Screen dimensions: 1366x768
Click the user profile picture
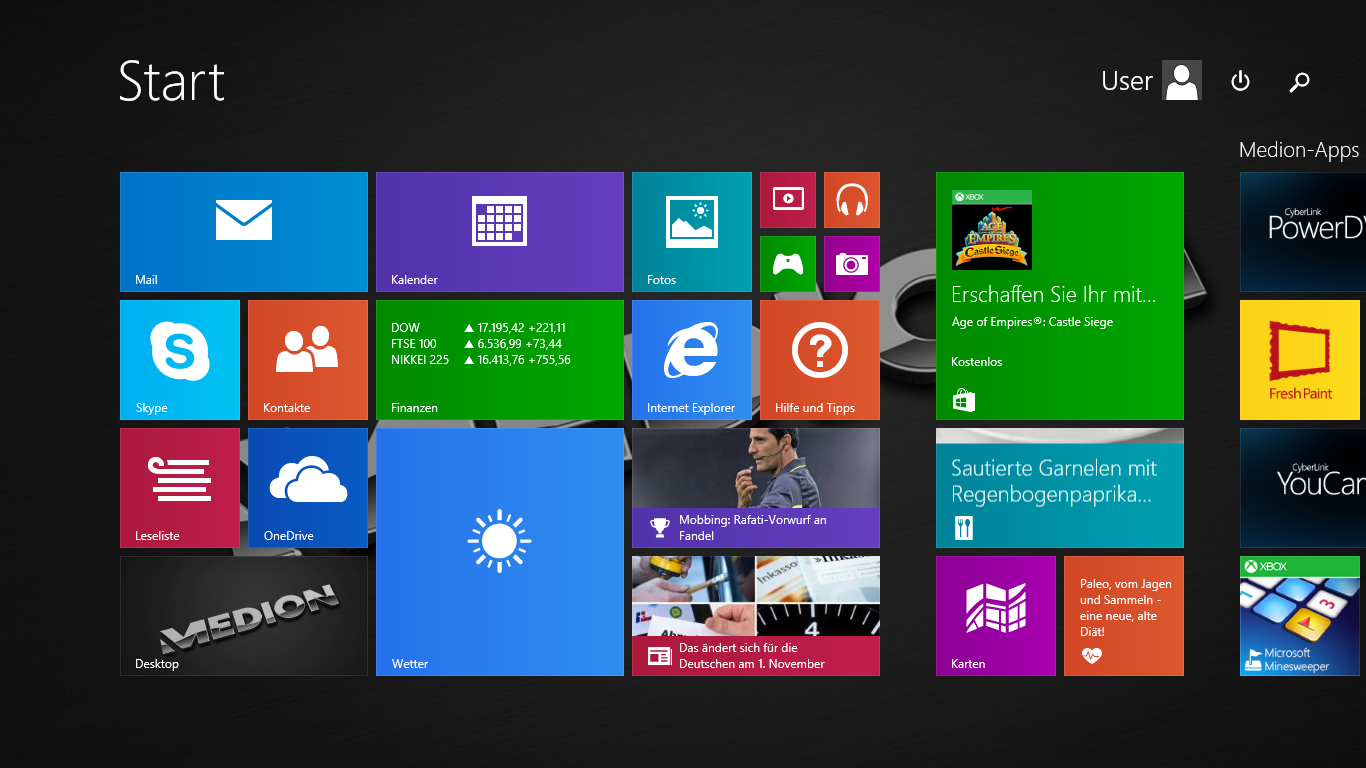click(x=1182, y=81)
